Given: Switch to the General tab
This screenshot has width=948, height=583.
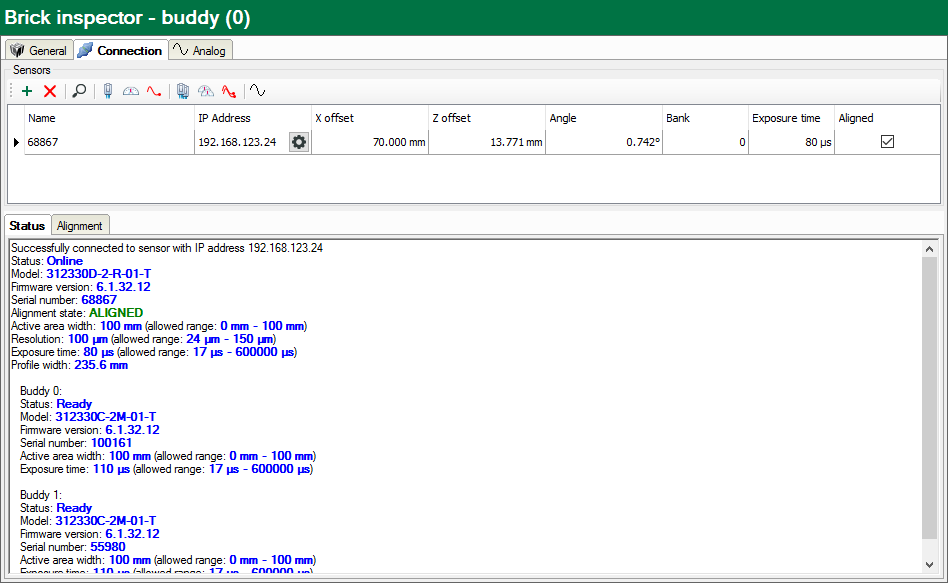Looking at the screenshot, I should tap(39, 50).
